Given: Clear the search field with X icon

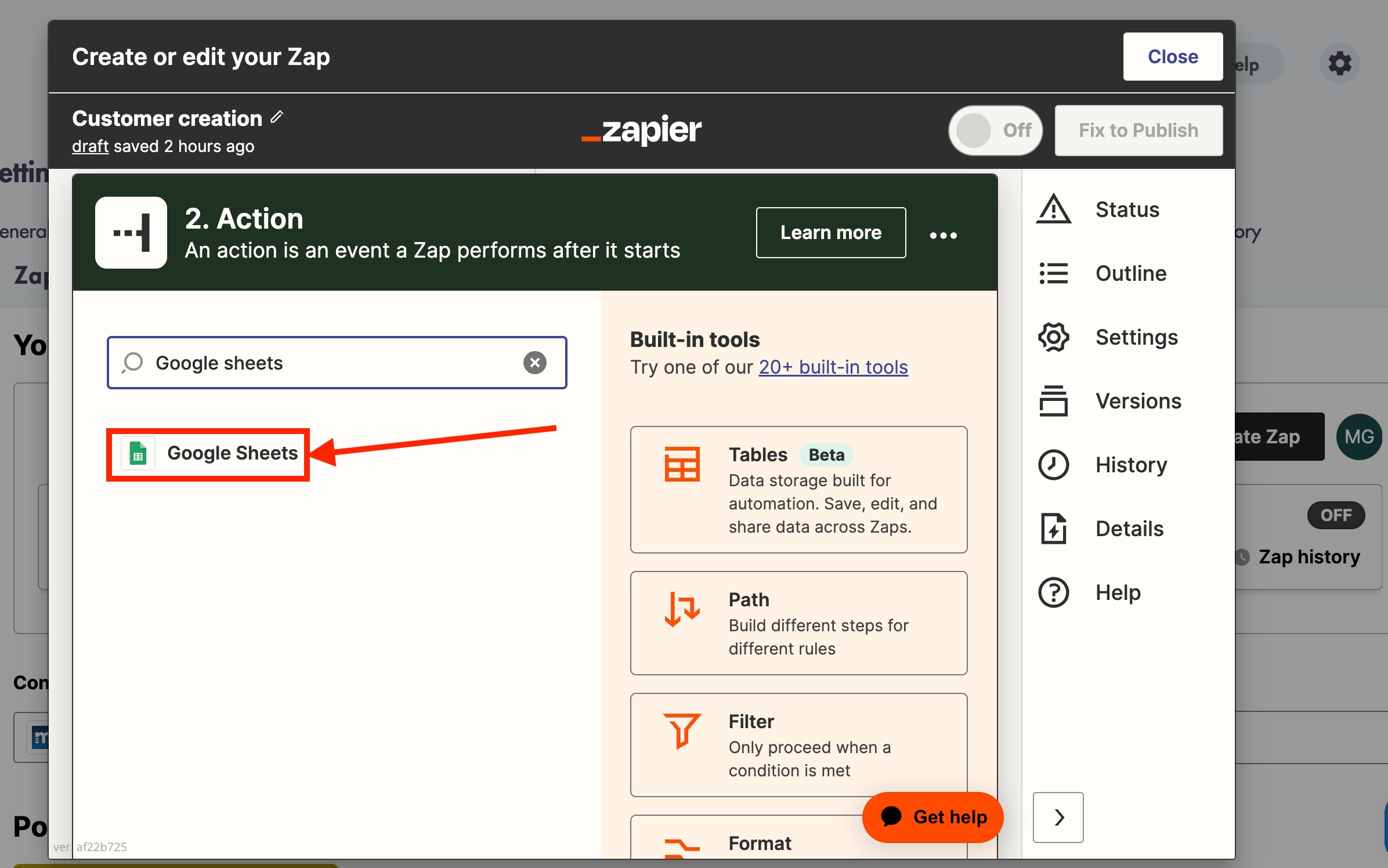Looking at the screenshot, I should pos(534,363).
